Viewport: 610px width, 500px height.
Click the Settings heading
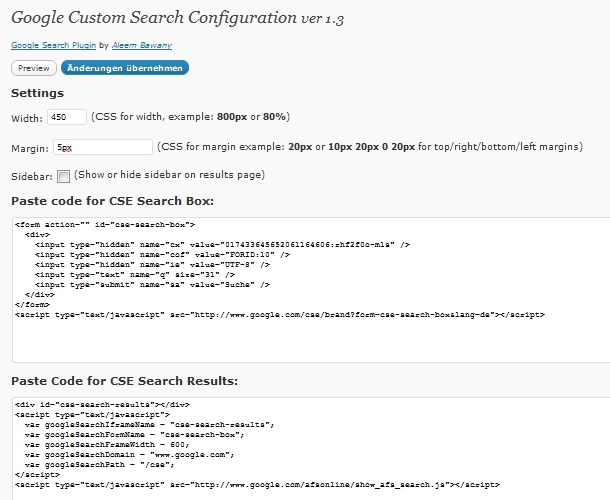(x=37, y=93)
